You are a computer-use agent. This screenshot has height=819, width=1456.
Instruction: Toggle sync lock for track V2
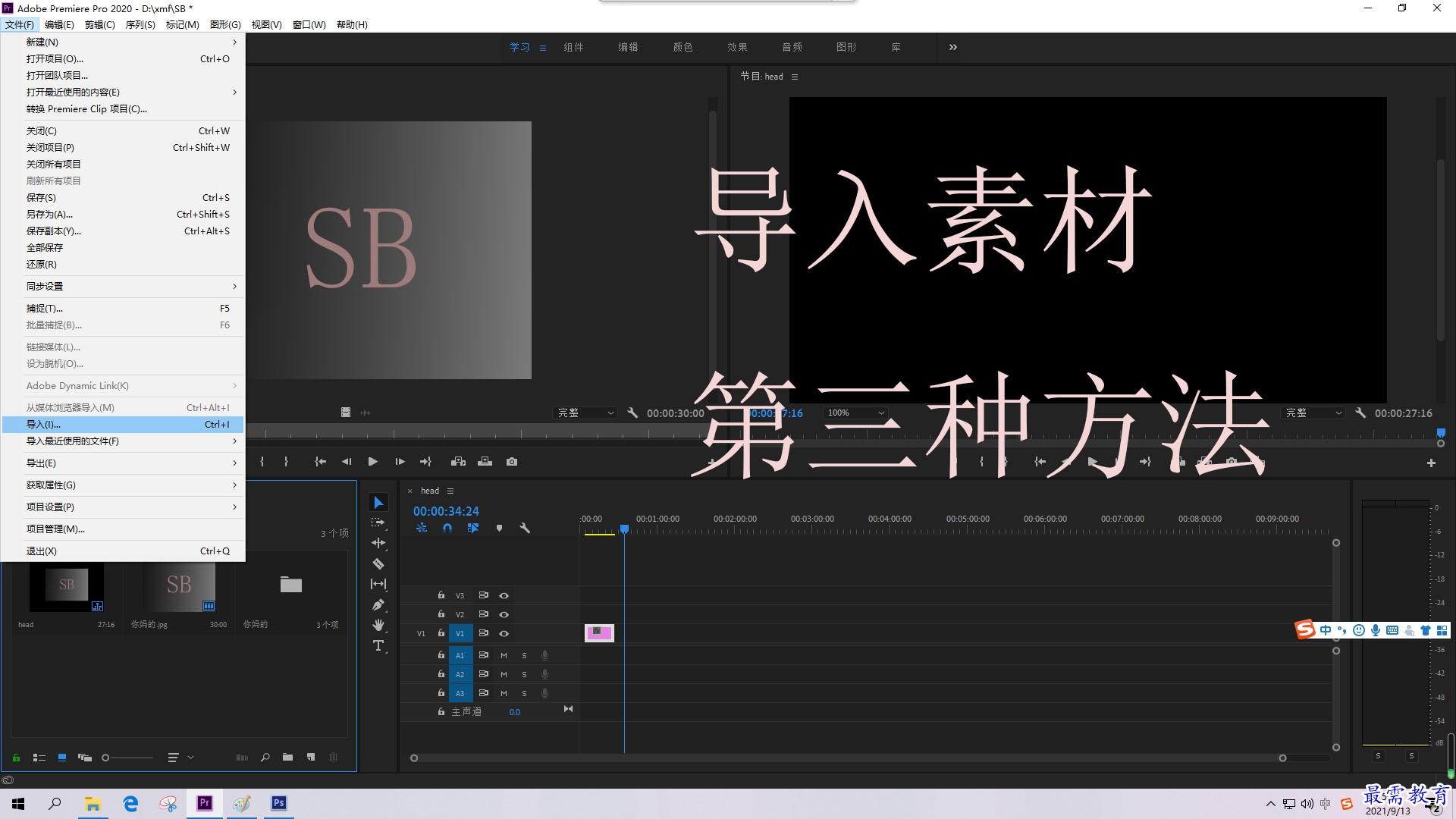click(483, 614)
